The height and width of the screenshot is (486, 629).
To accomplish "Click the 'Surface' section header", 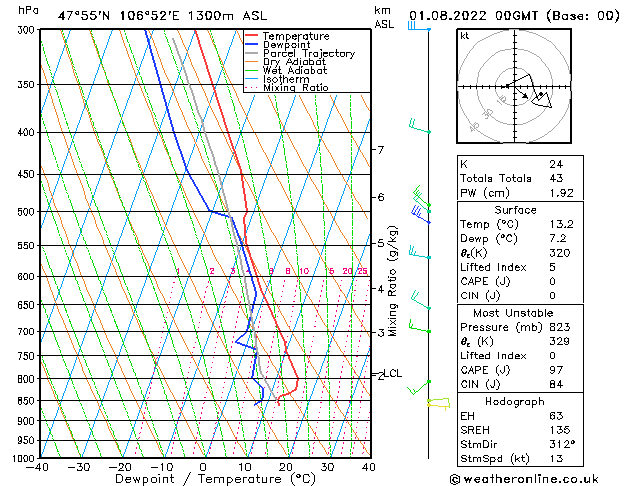I will (515, 210).
